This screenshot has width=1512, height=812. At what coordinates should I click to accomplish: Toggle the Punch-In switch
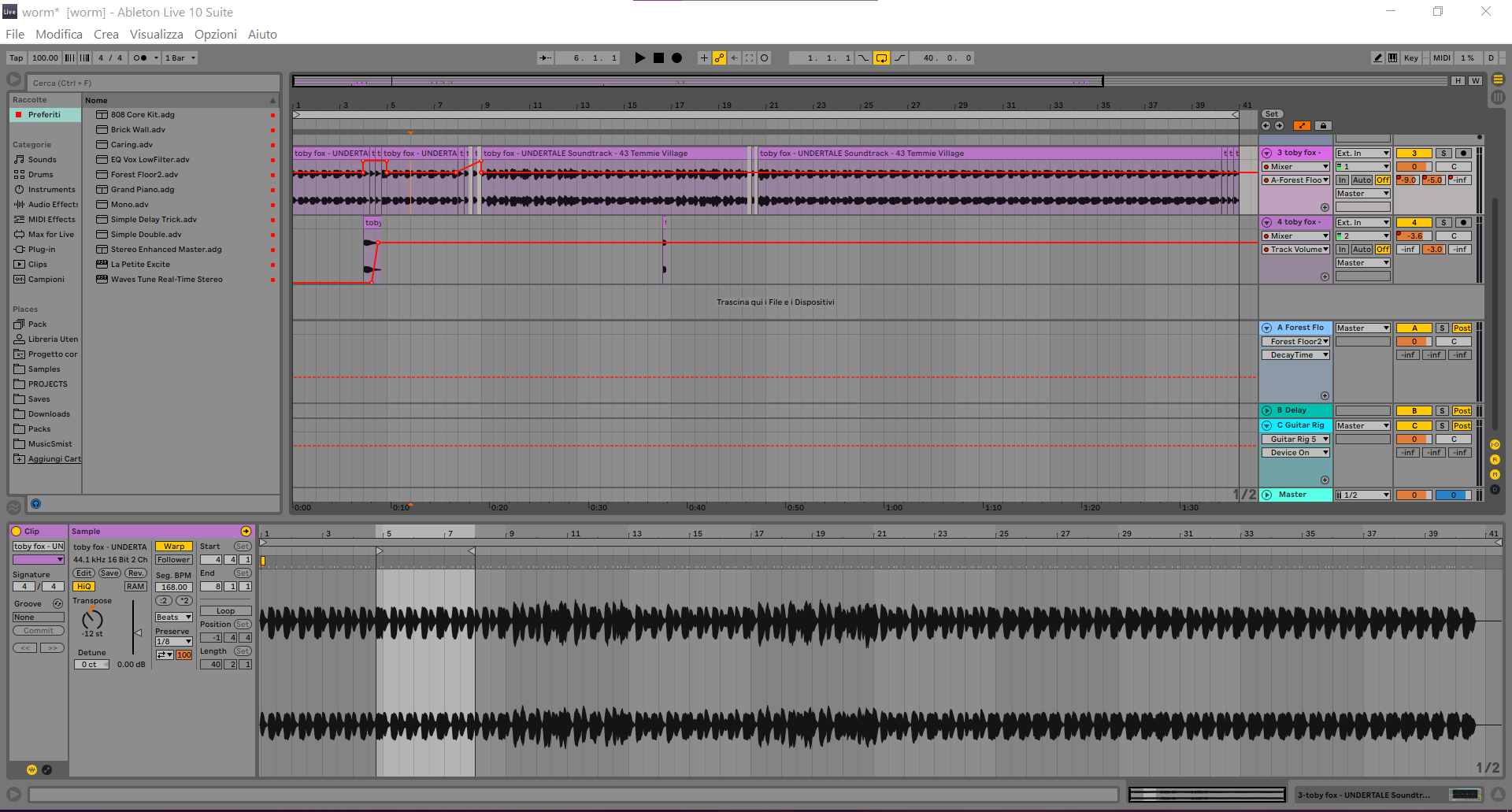[x=864, y=57]
